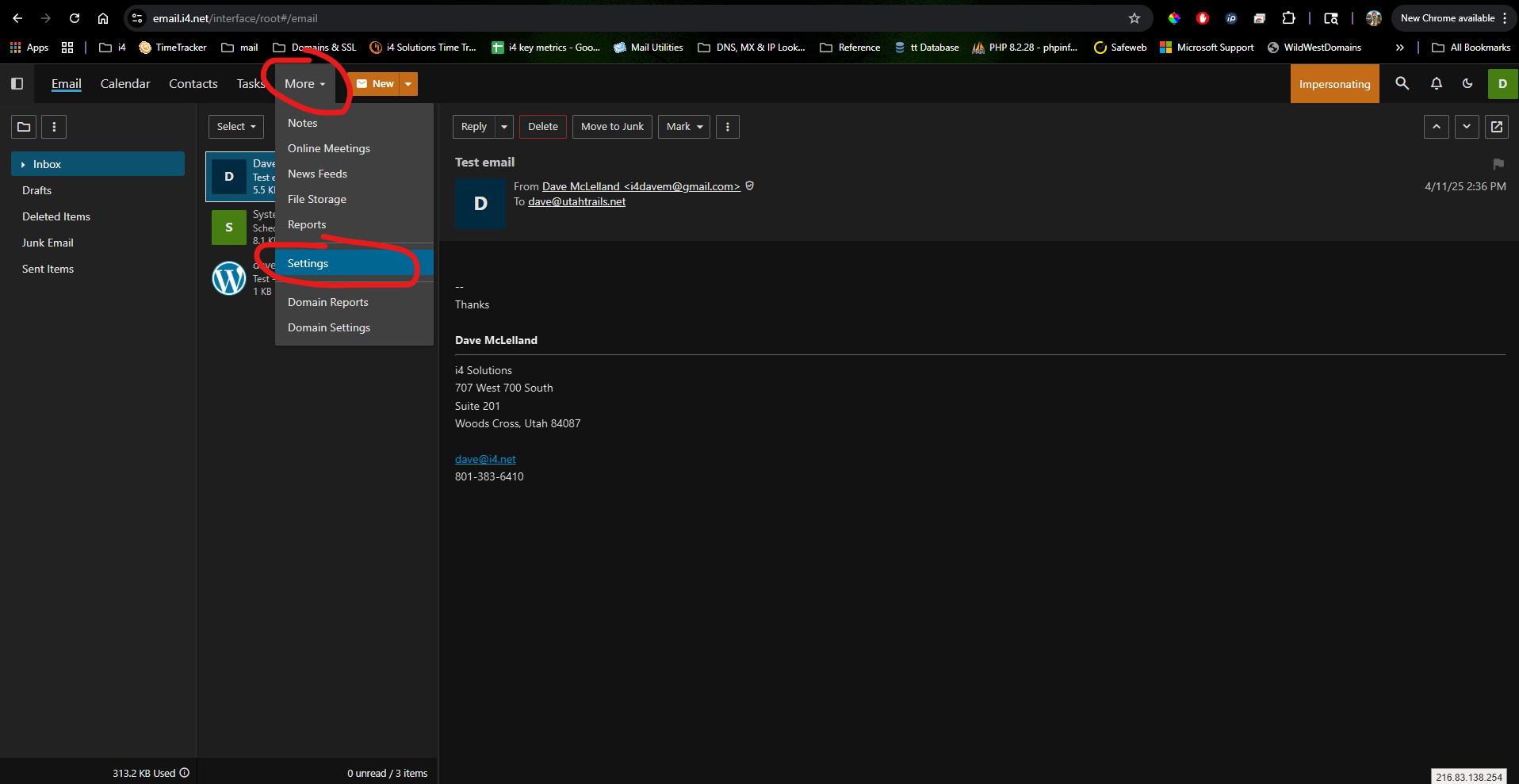Image resolution: width=1519 pixels, height=784 pixels.
Task: Choose Settings from the More menu
Action: coord(308,263)
